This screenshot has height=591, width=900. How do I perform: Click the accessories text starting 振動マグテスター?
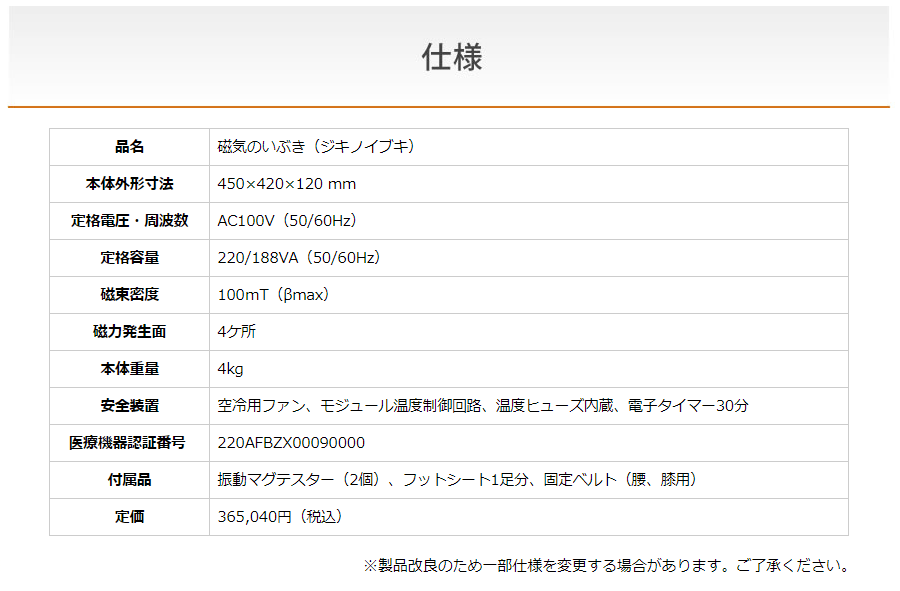click(x=457, y=480)
